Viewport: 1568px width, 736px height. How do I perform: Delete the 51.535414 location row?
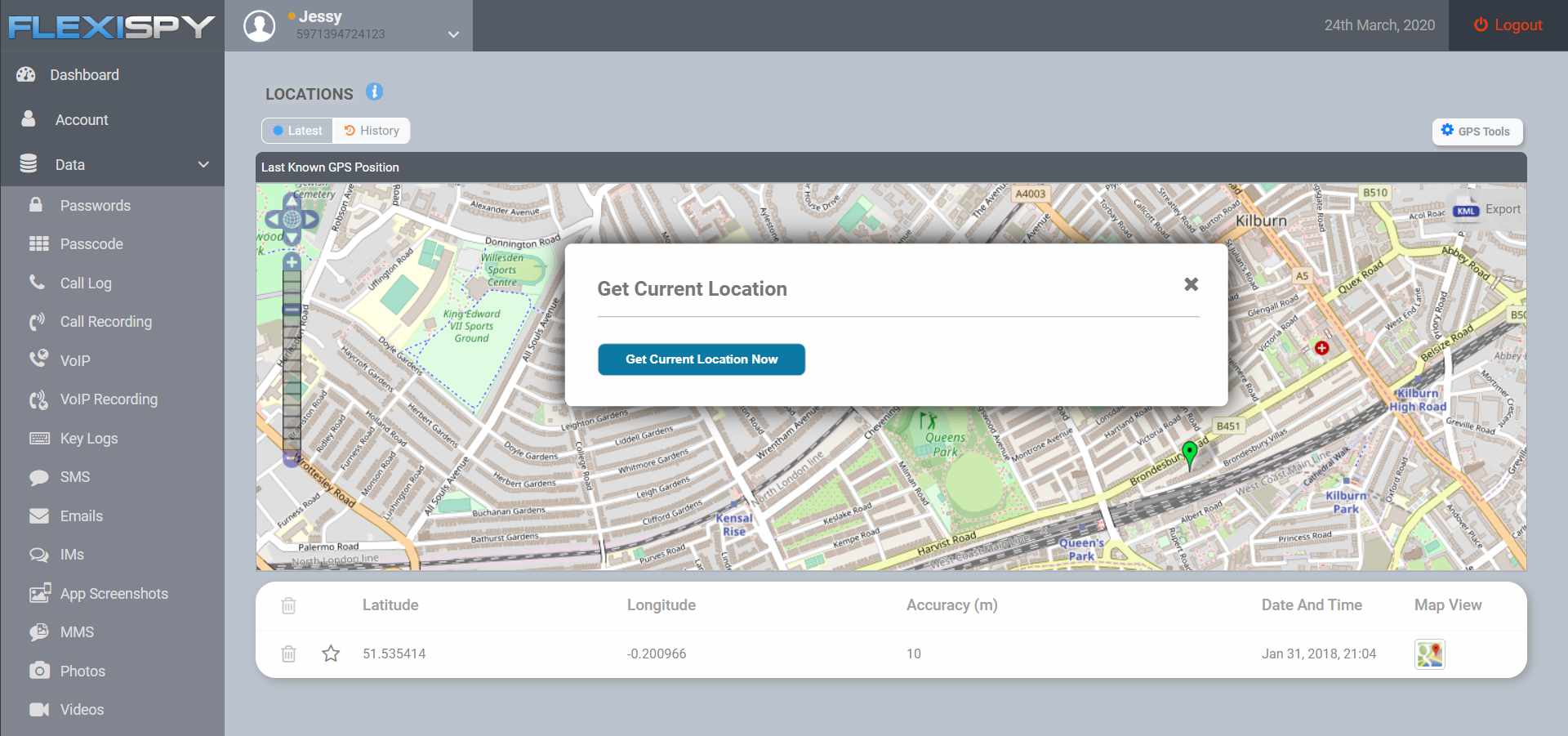click(288, 653)
